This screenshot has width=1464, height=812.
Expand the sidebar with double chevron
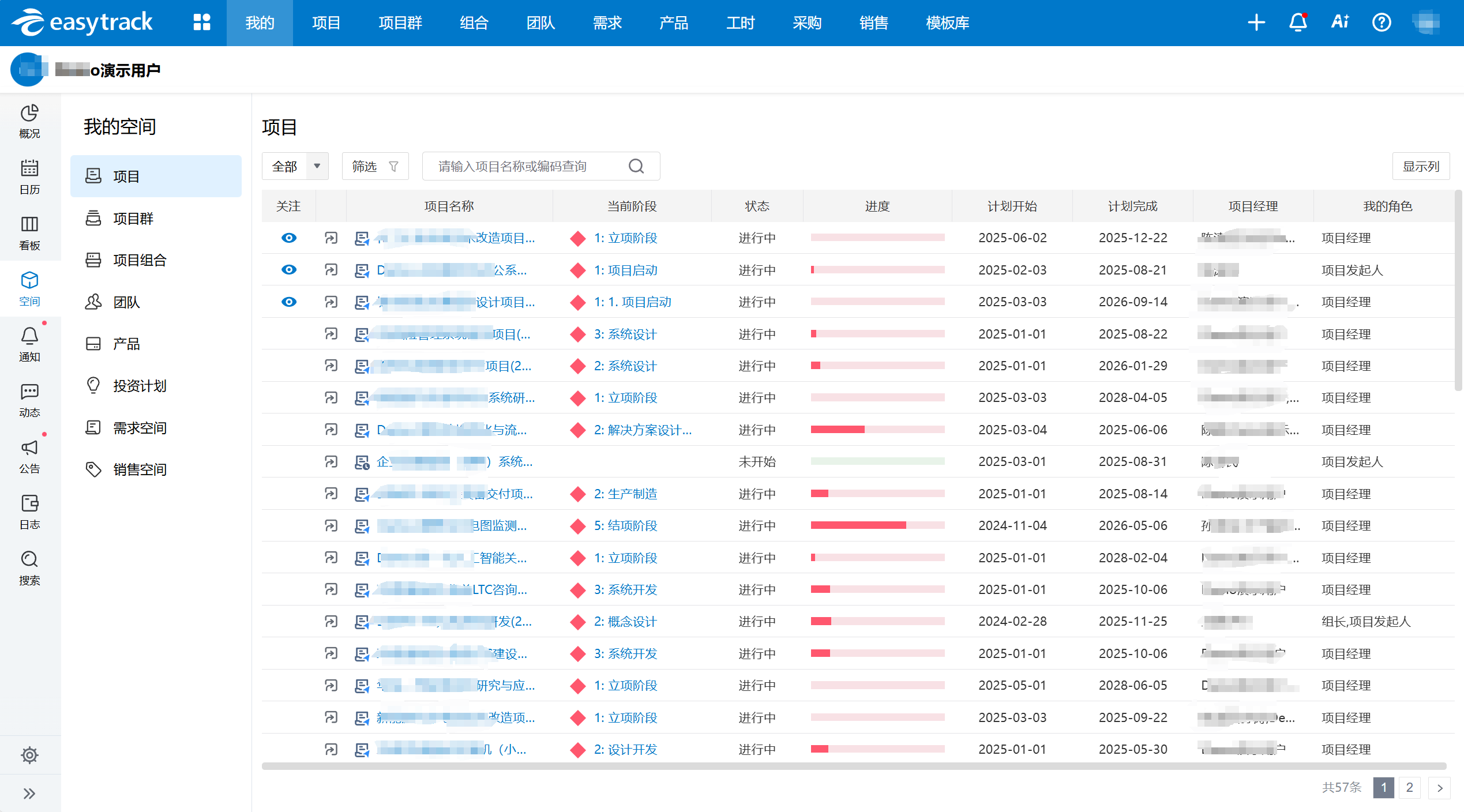(29, 794)
